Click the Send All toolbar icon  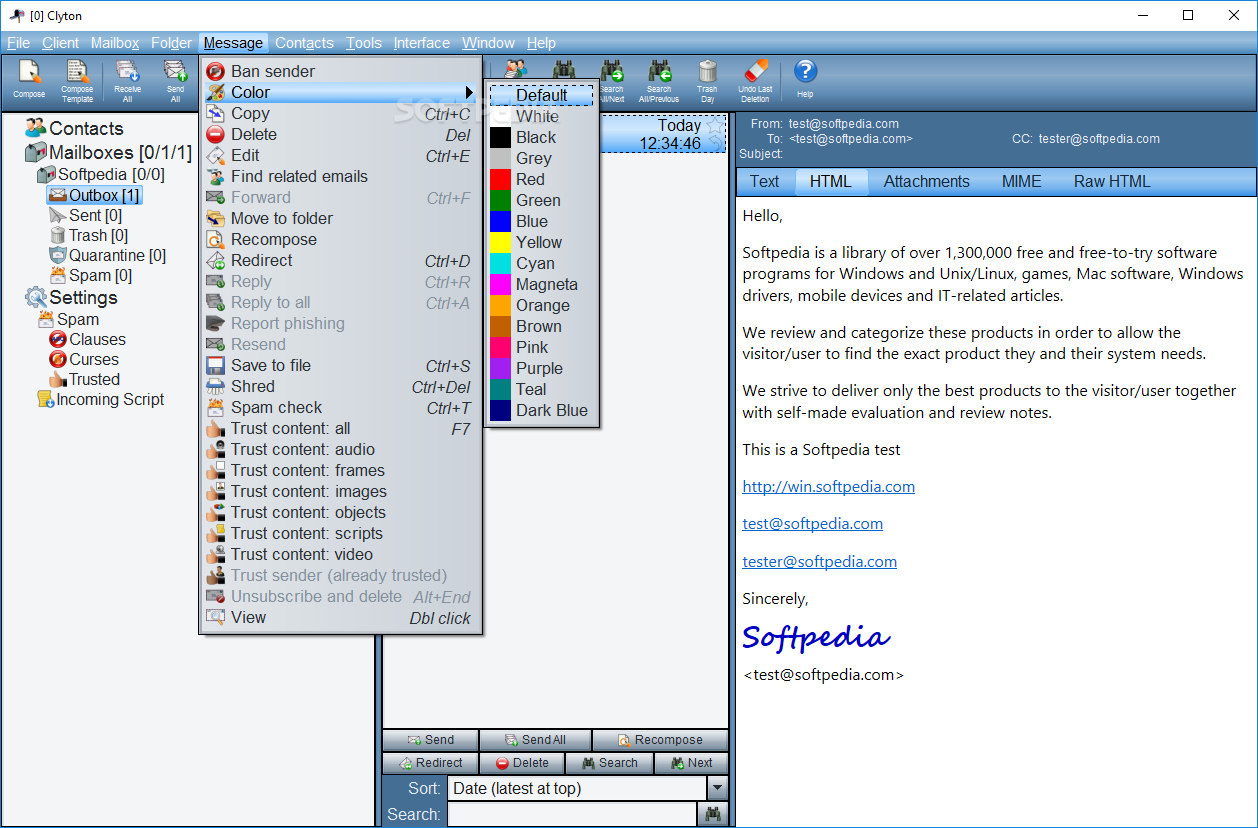pyautogui.click(x=175, y=80)
